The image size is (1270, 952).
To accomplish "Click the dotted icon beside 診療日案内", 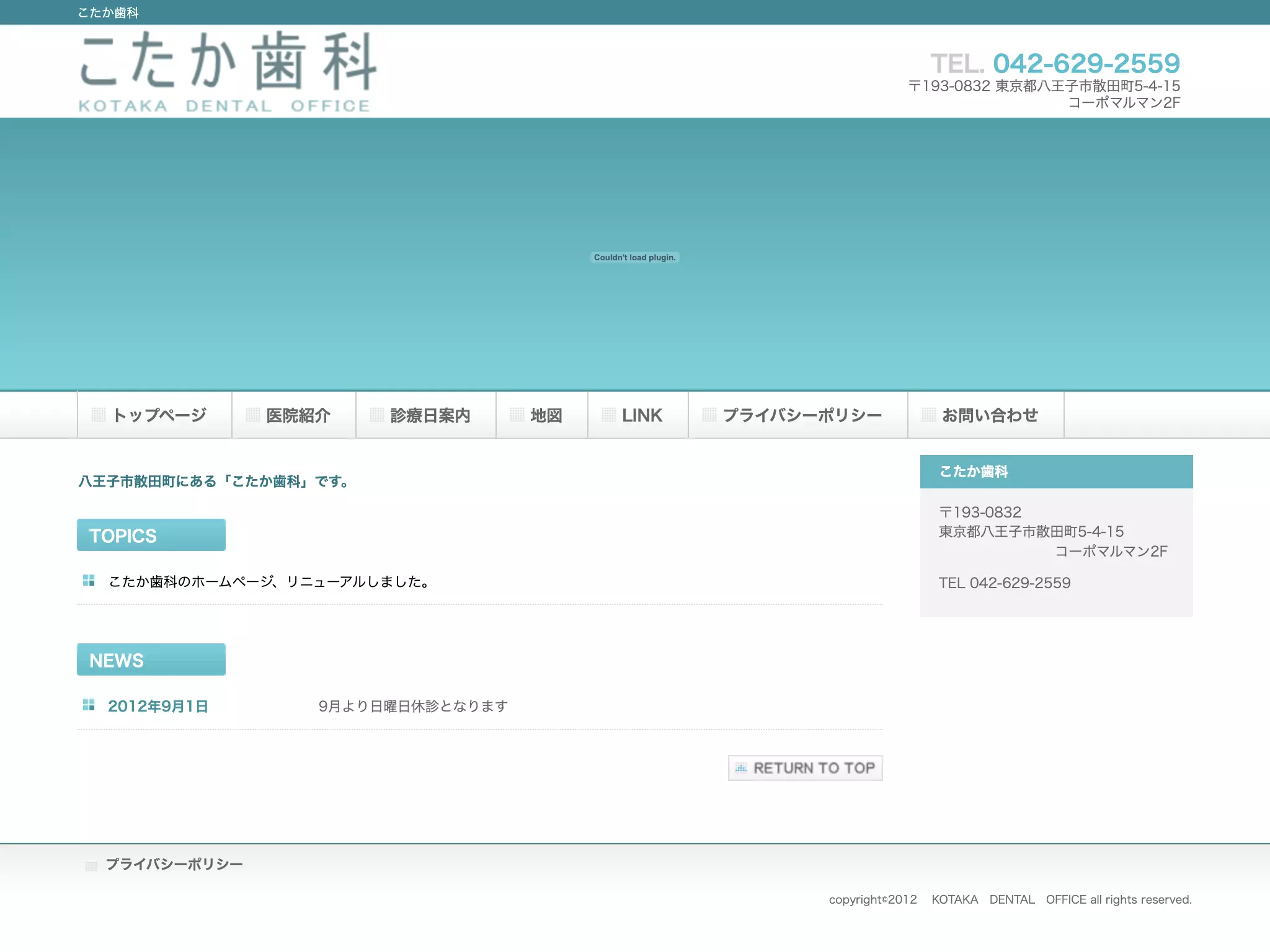I will coord(377,415).
